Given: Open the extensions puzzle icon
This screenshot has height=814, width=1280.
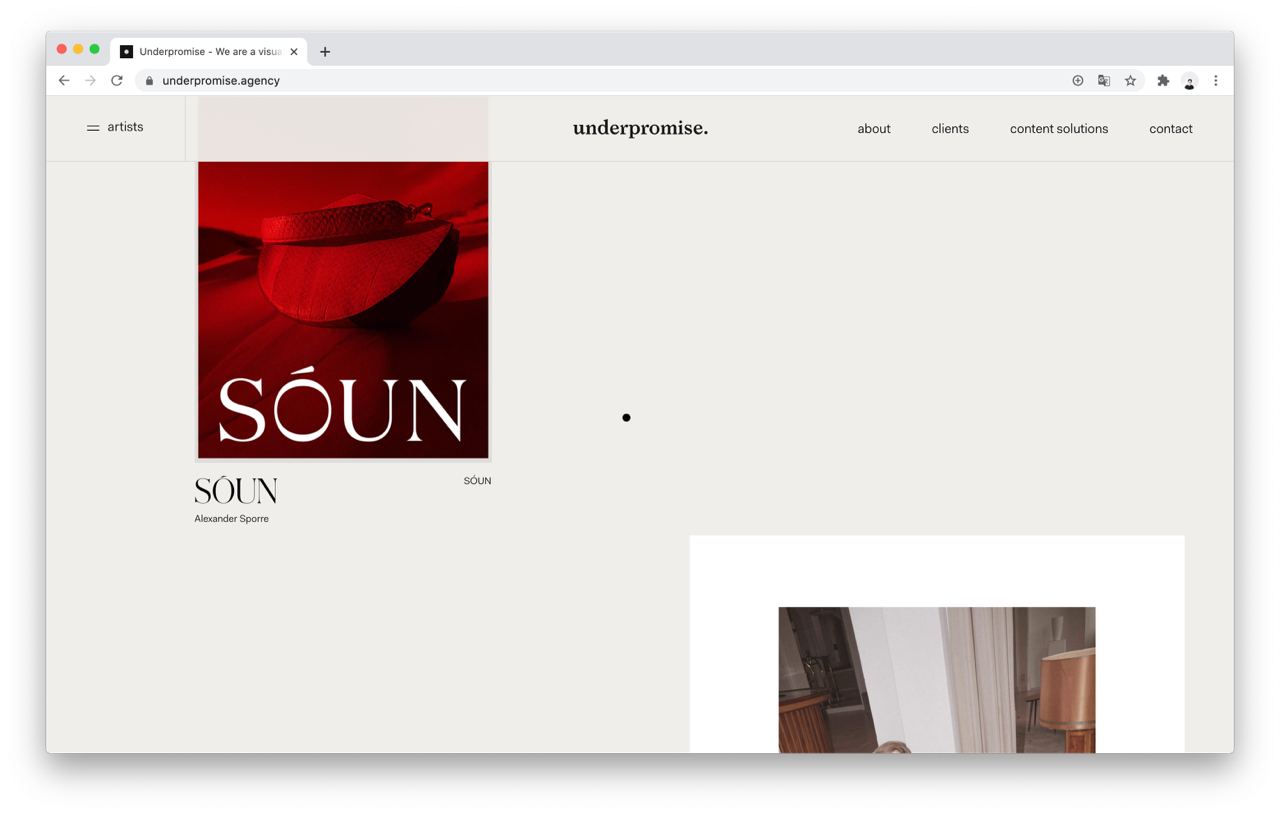Looking at the screenshot, I should click(1163, 81).
